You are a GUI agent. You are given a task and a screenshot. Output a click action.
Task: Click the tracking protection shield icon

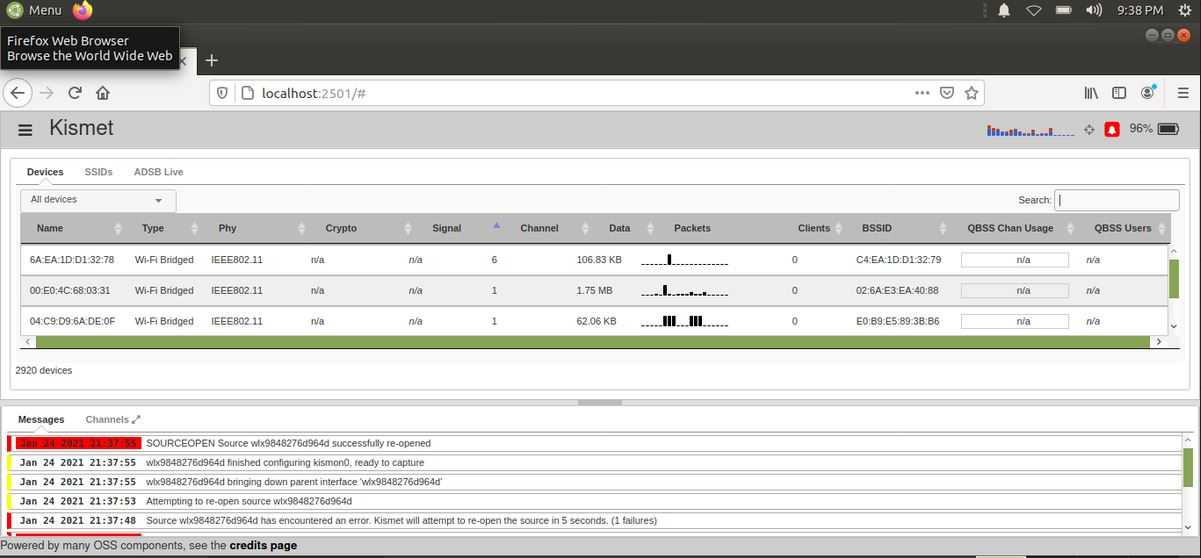(223, 93)
